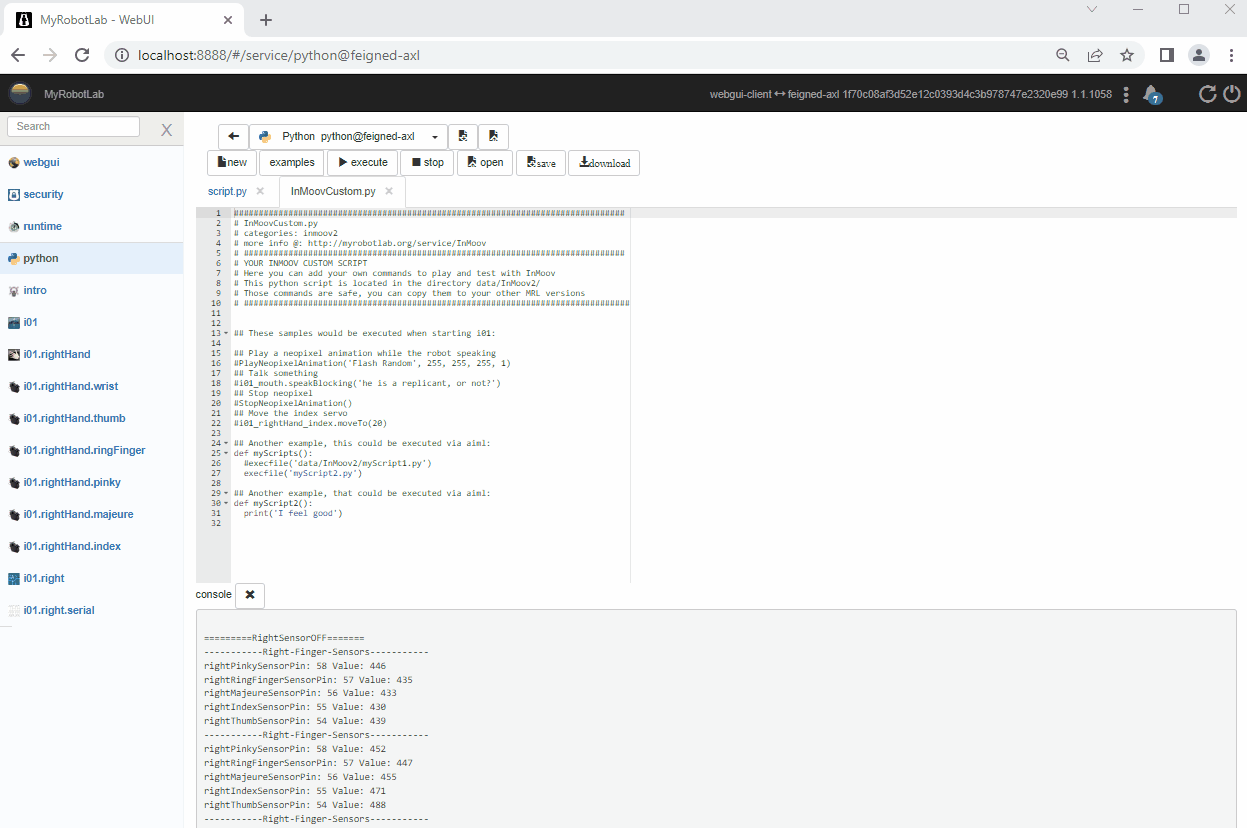Collapse the code fold at line 25
Viewport: 1247px width, 828px height.
coord(226,453)
